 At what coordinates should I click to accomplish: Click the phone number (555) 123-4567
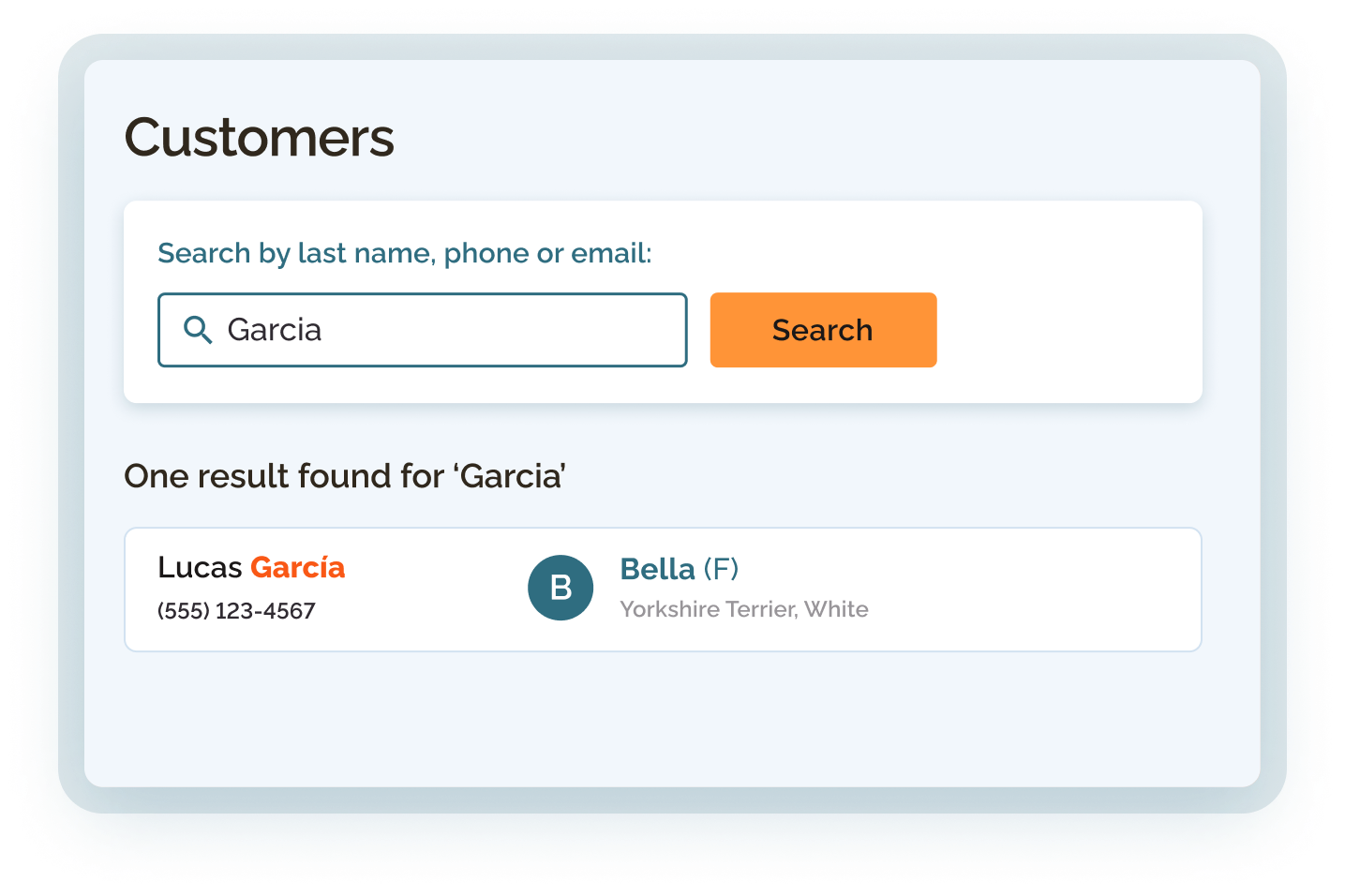(x=236, y=611)
